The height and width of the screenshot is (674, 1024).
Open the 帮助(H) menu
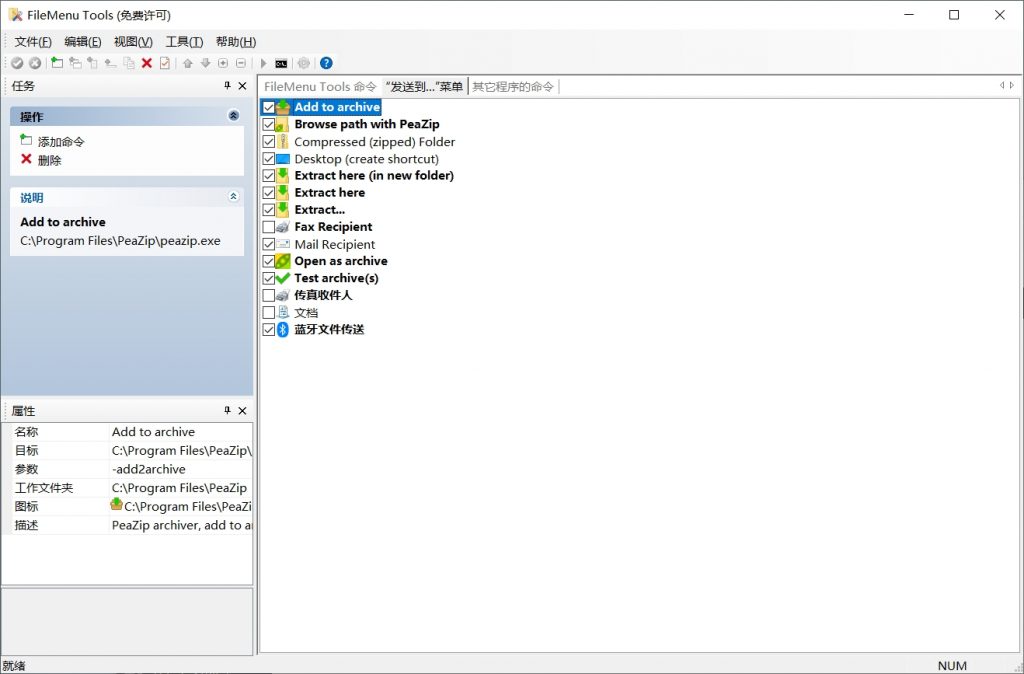[236, 42]
